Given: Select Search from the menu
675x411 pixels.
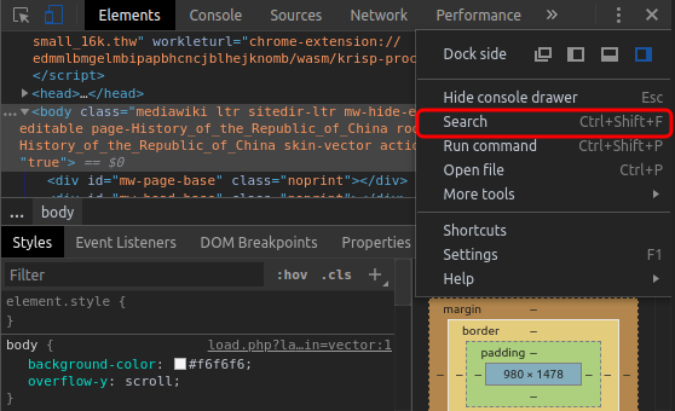Looking at the screenshot, I should 544,122.
